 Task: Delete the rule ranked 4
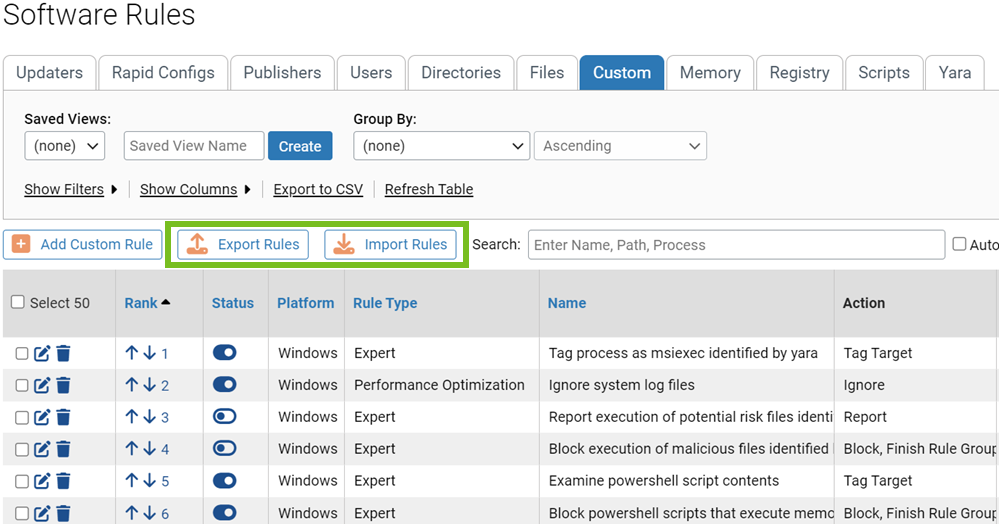63,449
